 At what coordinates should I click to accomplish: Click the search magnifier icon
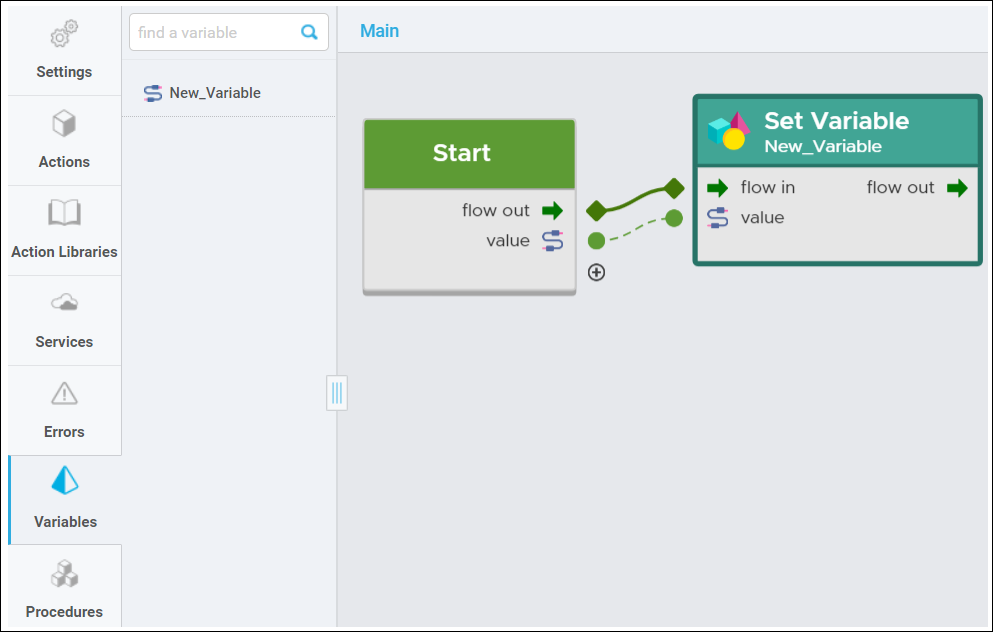[309, 32]
